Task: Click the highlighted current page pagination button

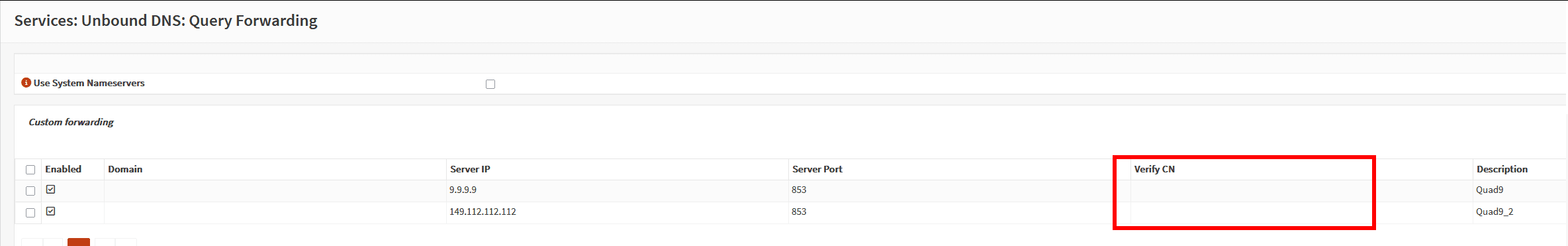Action: click(x=79, y=242)
